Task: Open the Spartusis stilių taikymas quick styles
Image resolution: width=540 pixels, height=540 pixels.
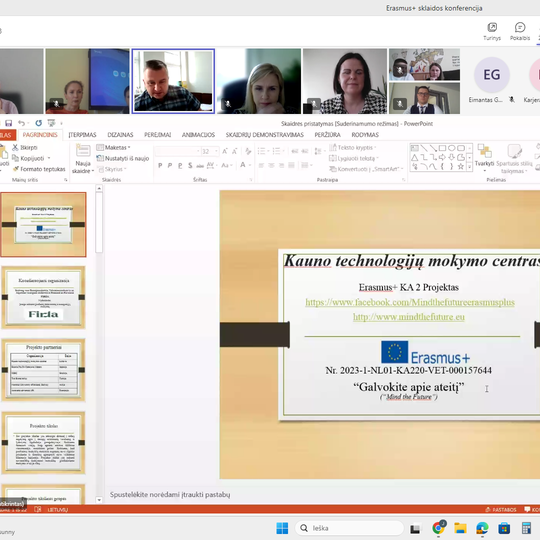Action: (x=514, y=159)
